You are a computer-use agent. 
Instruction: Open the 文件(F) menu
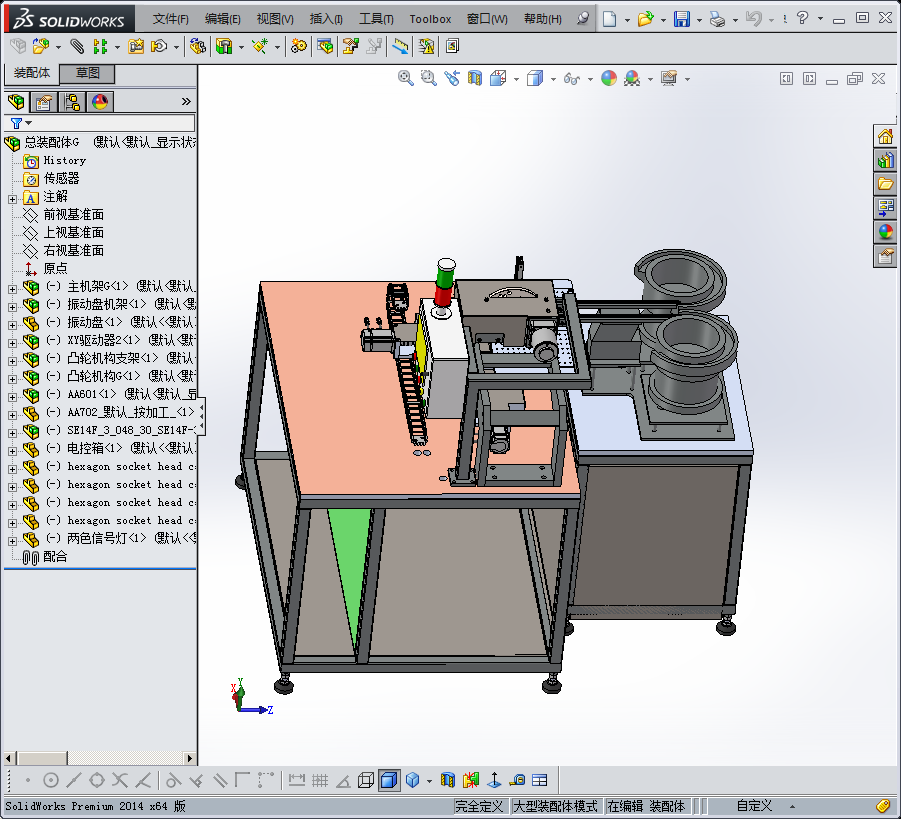pos(171,19)
